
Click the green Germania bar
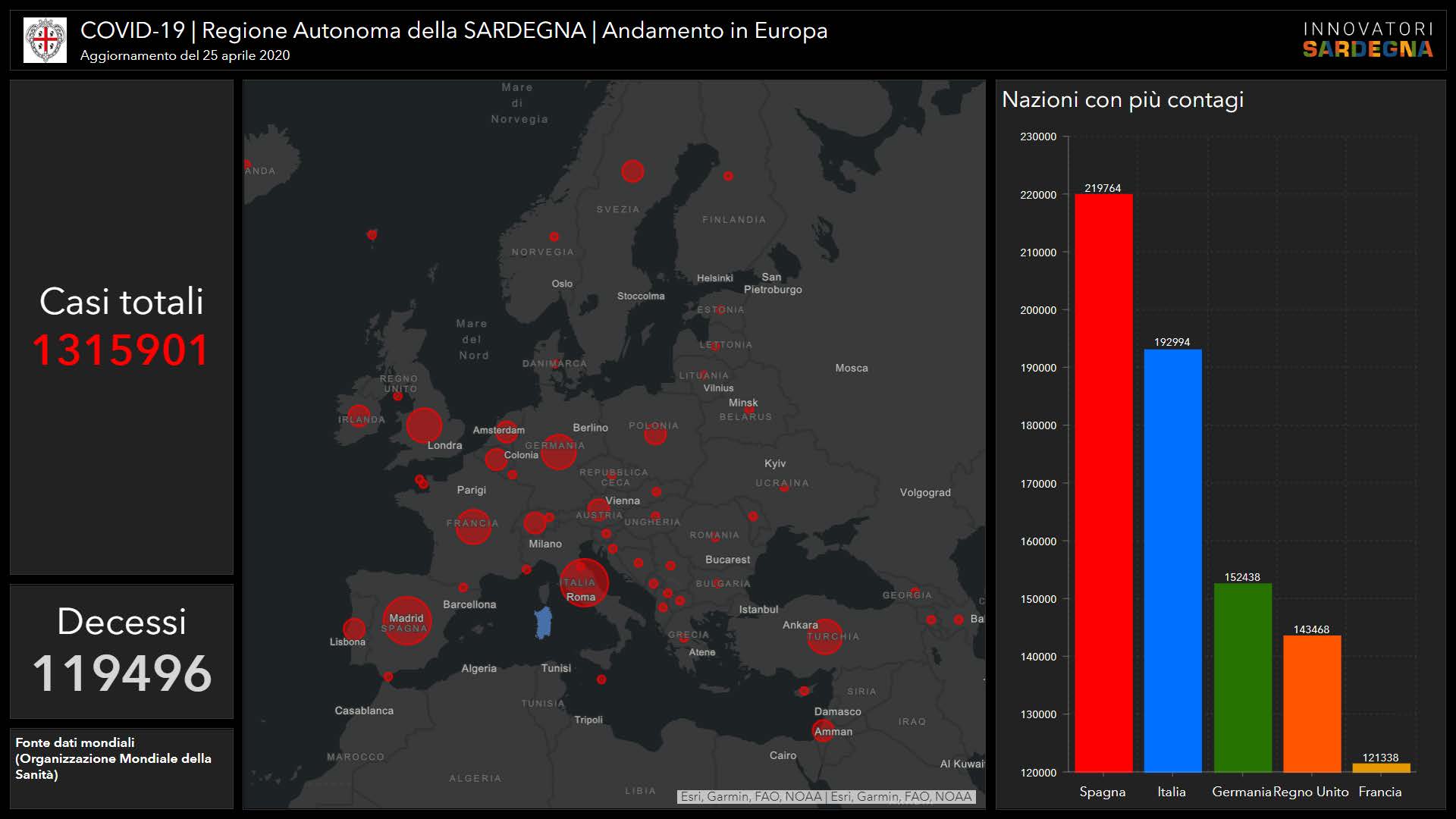coord(1242,677)
